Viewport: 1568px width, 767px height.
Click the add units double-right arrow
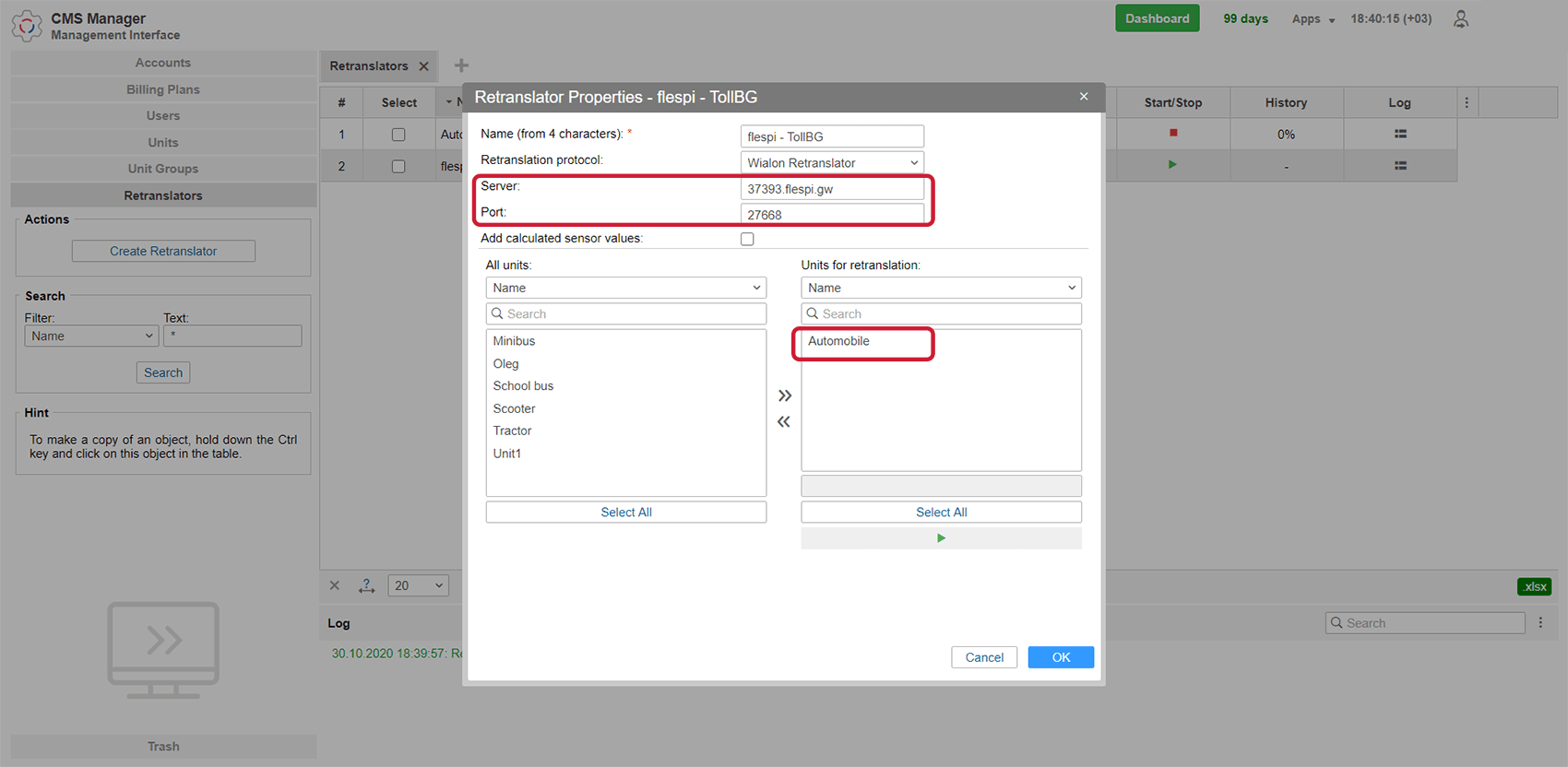784,395
